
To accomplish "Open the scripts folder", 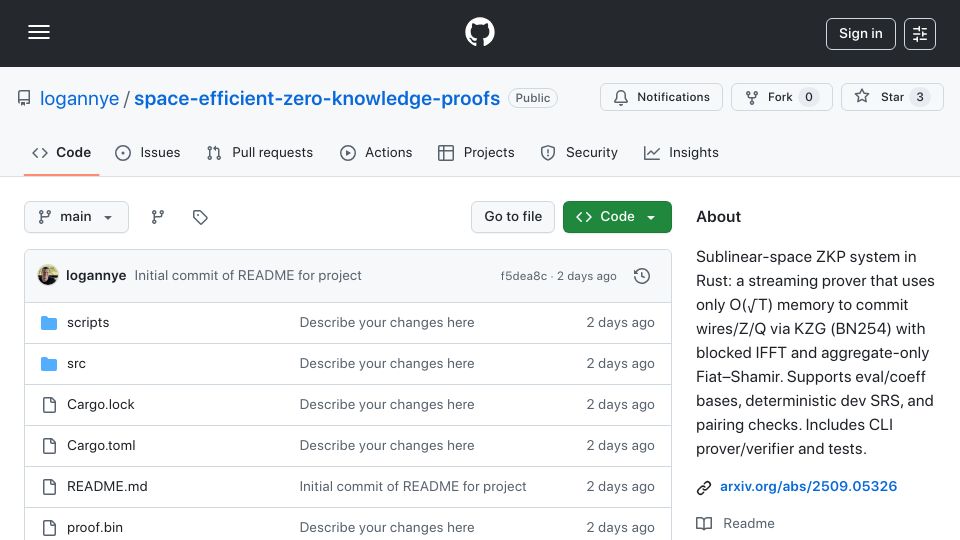I will [88, 323].
